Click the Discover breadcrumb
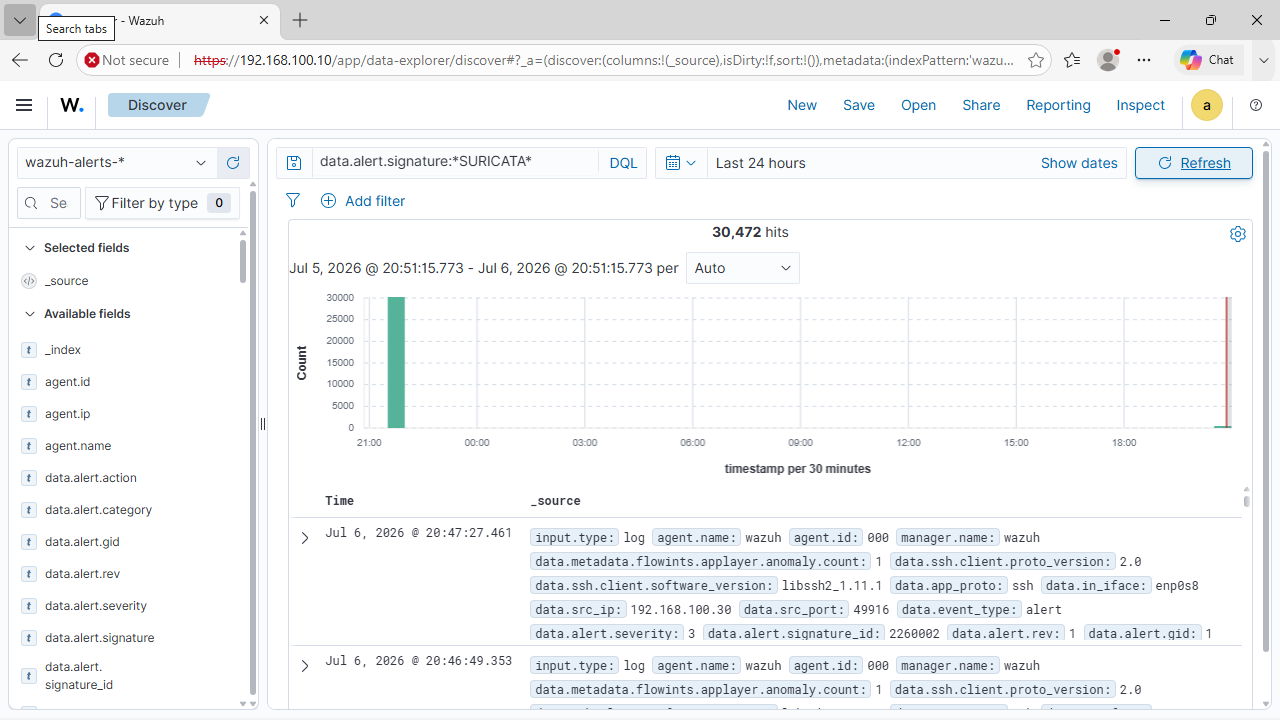Image resolution: width=1280 pixels, height=720 pixels. [x=157, y=105]
